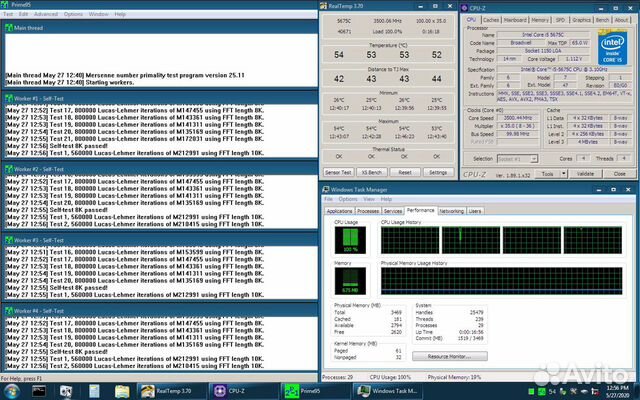Click the processor Name field in CPU-Z

click(542, 35)
